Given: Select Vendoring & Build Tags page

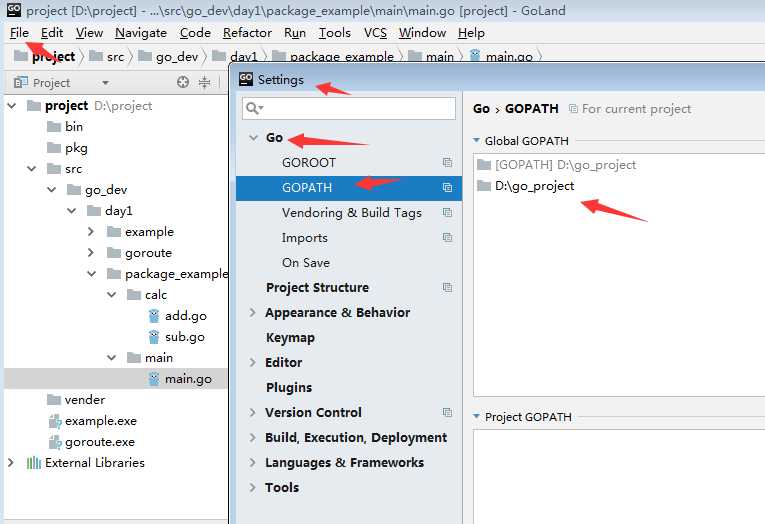Looking at the screenshot, I should (x=352, y=213).
